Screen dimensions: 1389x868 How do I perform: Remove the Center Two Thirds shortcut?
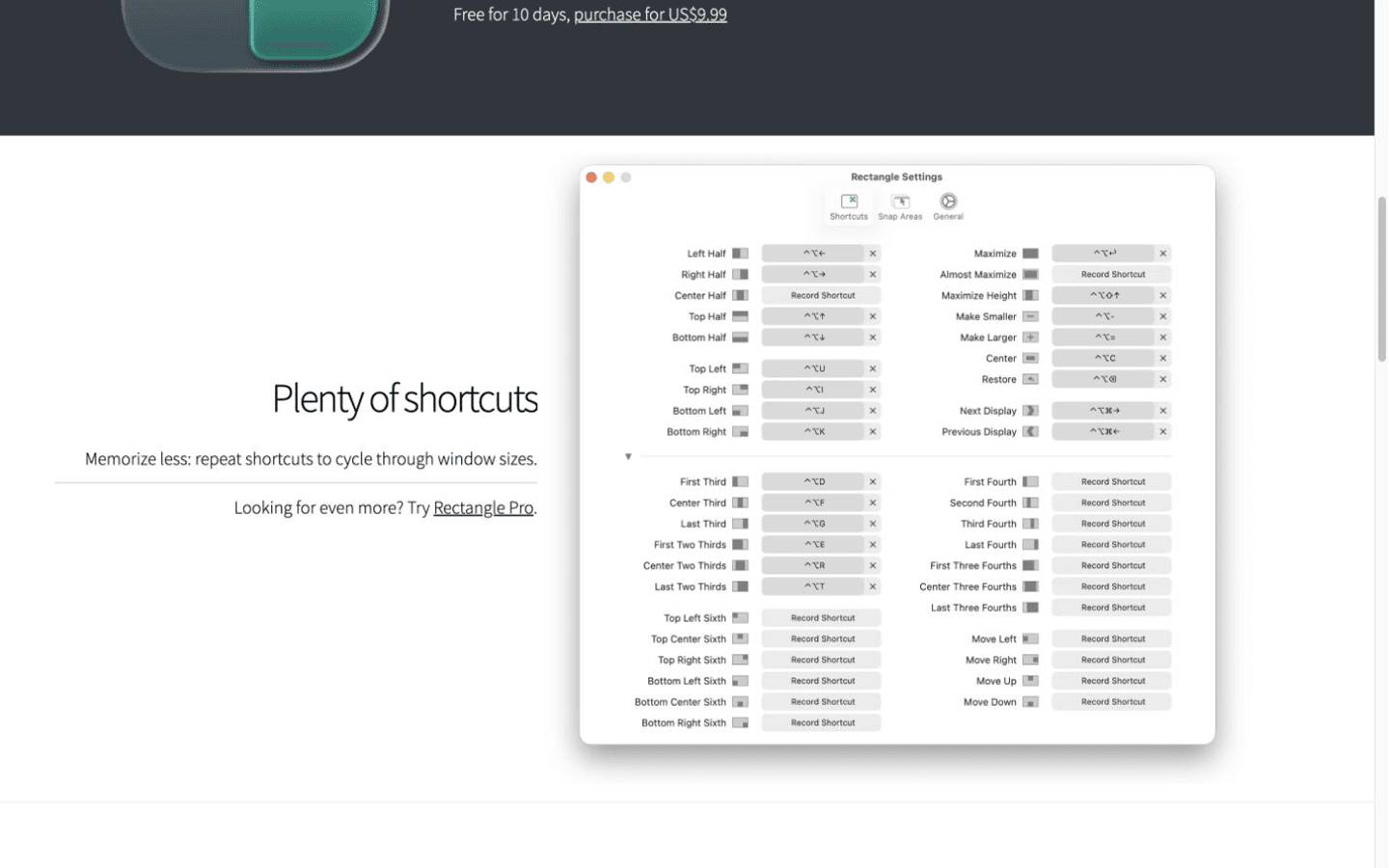point(873,566)
